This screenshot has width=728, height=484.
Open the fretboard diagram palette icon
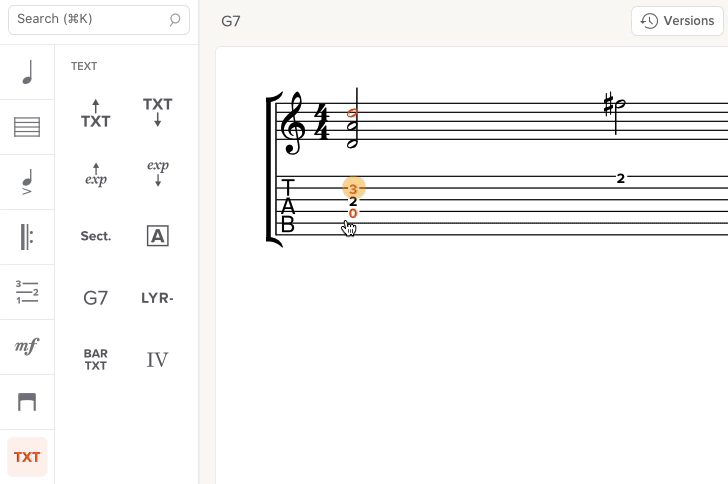(27, 402)
